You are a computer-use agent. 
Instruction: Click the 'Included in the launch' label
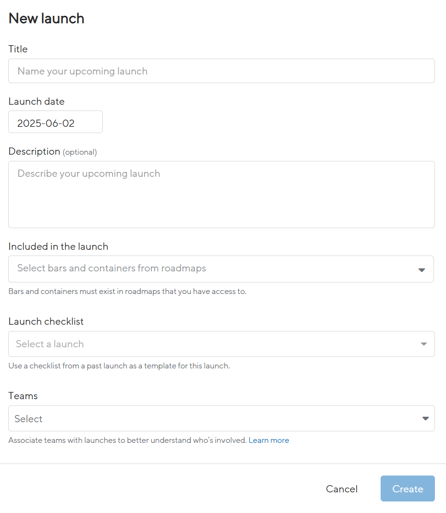click(58, 247)
